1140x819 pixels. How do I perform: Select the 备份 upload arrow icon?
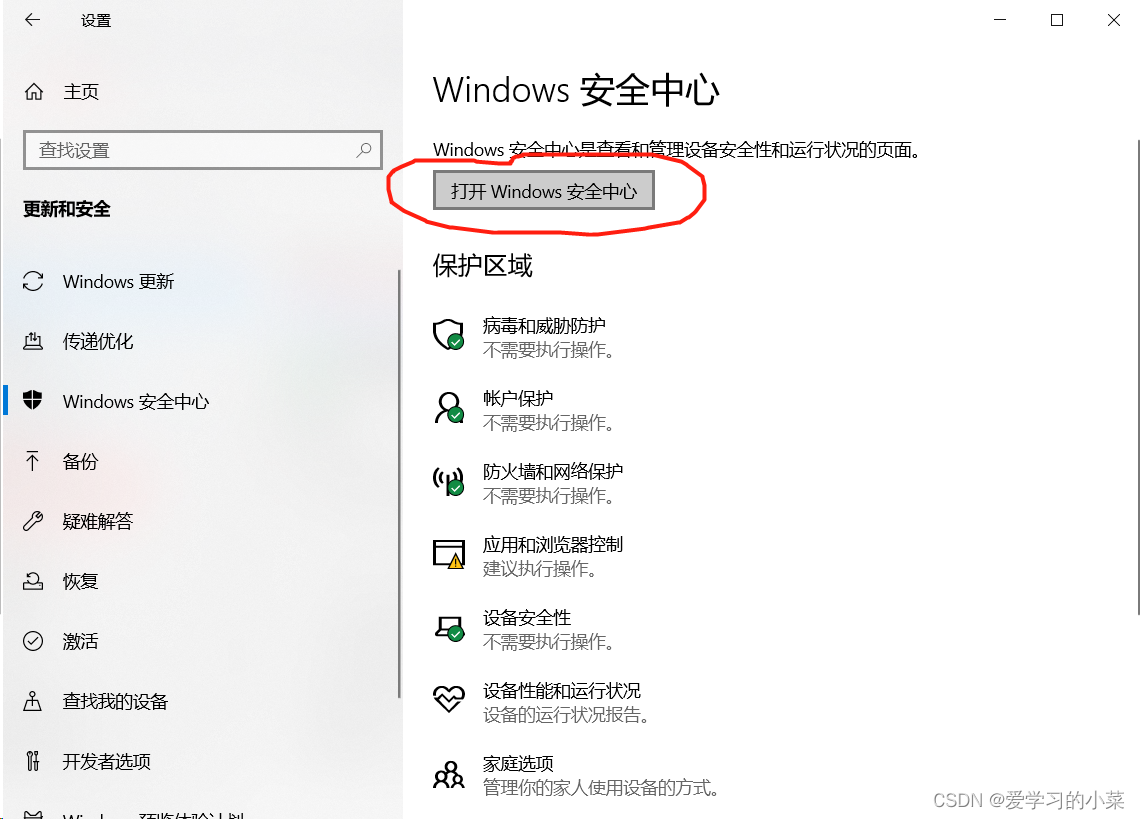pos(33,461)
